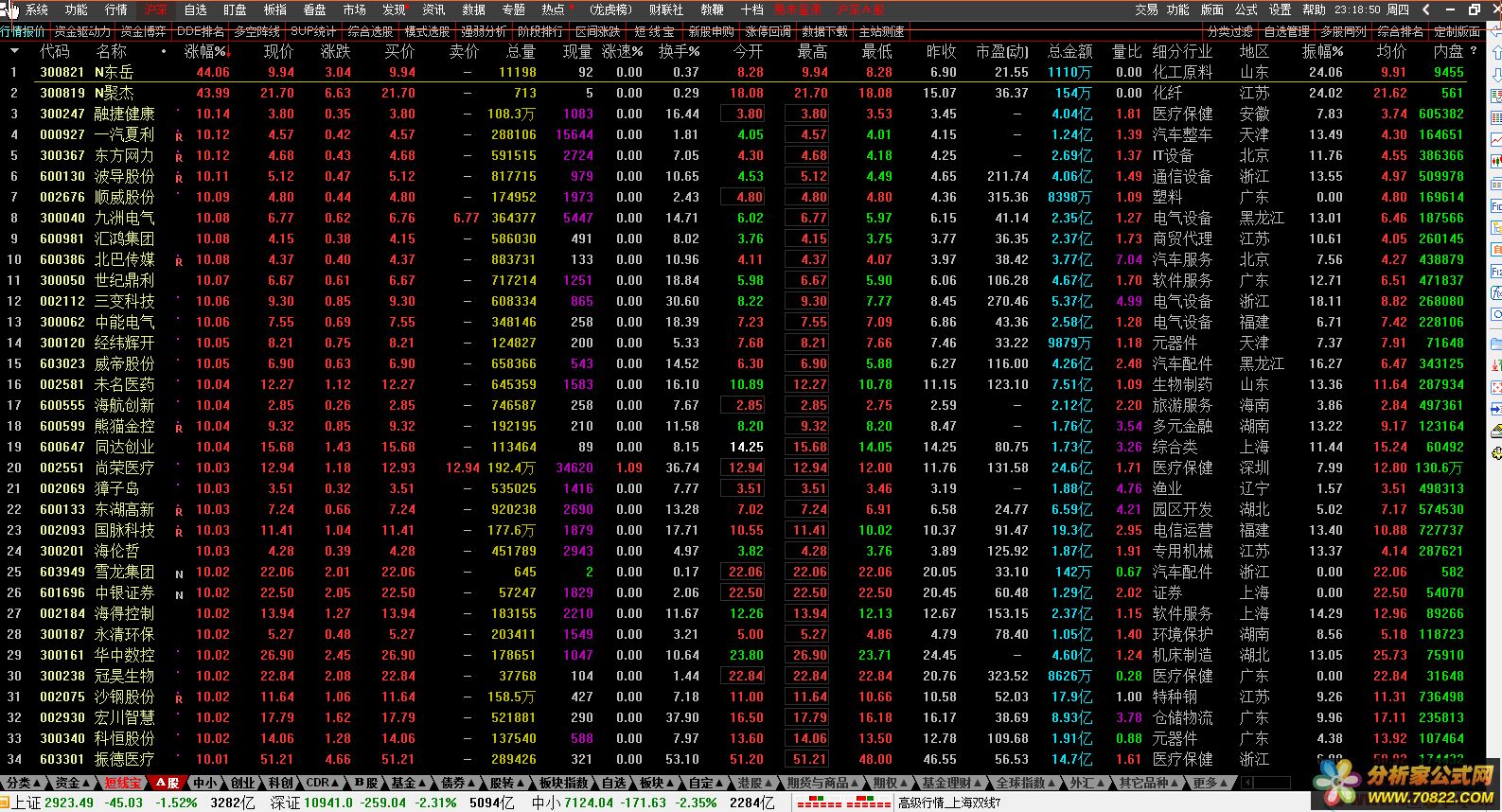This screenshot has height=812, width=1502.
Task: Click the 分类过滤 button
Action: tap(1231, 31)
